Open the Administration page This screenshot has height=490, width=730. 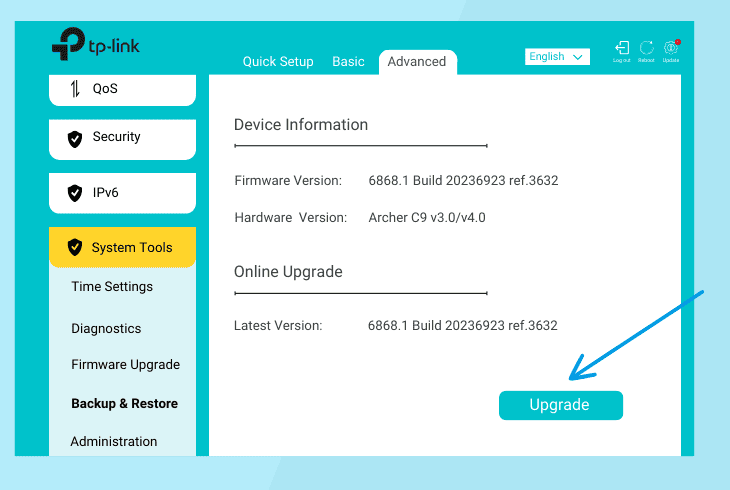coord(114,441)
